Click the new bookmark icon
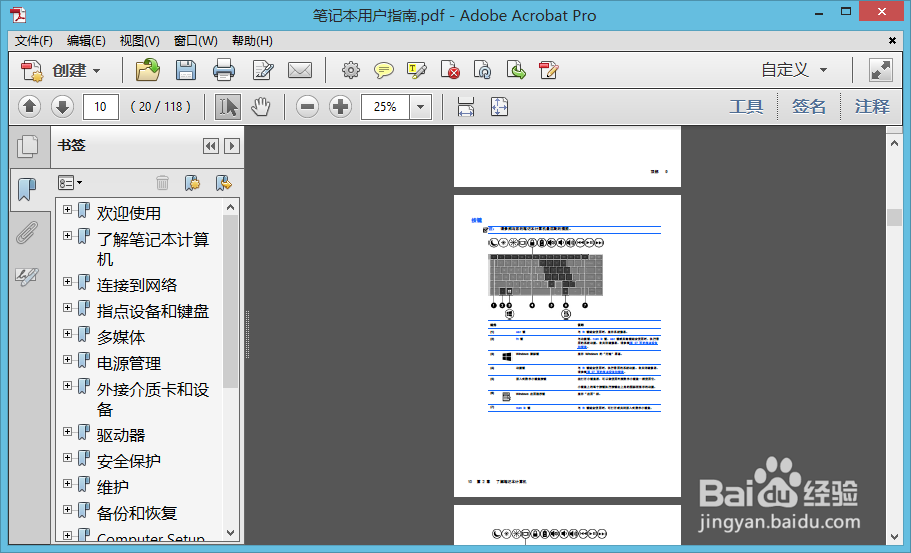Image resolution: width=911 pixels, height=553 pixels. point(192,183)
